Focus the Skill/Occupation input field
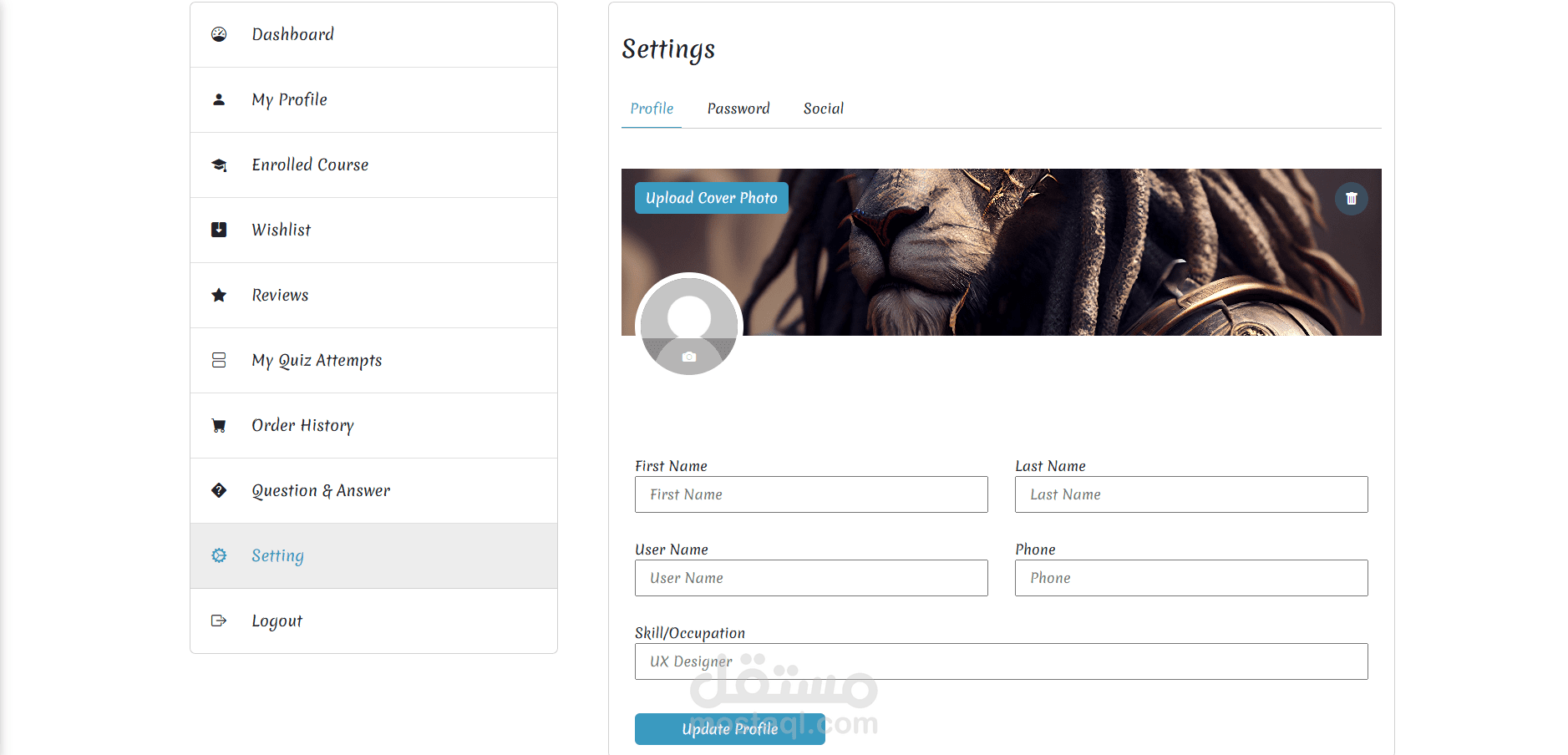The height and width of the screenshot is (755, 1568). [x=1002, y=661]
